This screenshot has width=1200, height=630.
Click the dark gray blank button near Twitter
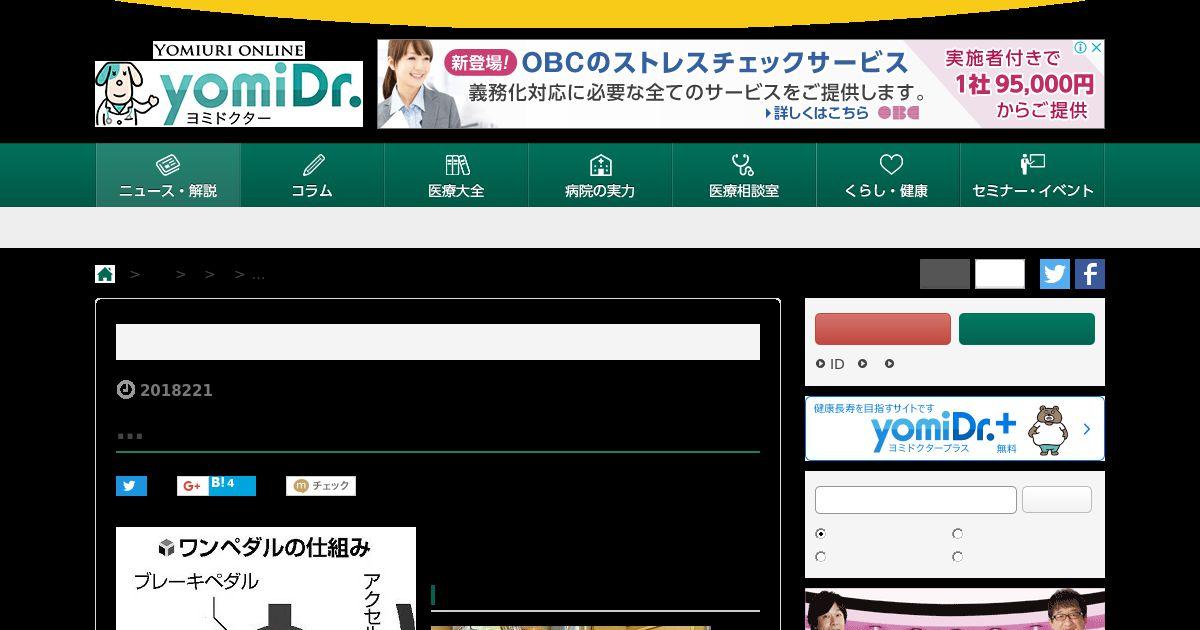tap(945, 274)
